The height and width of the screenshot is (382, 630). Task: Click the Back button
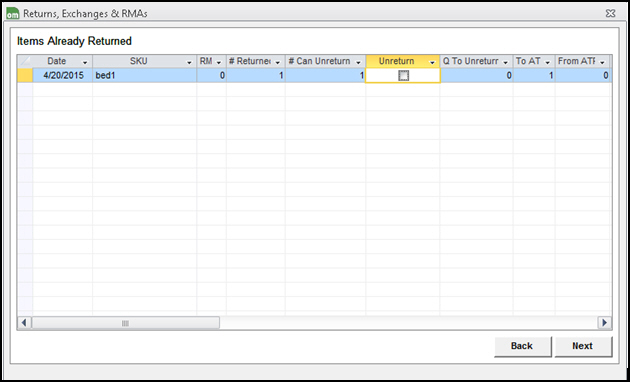[x=522, y=346]
